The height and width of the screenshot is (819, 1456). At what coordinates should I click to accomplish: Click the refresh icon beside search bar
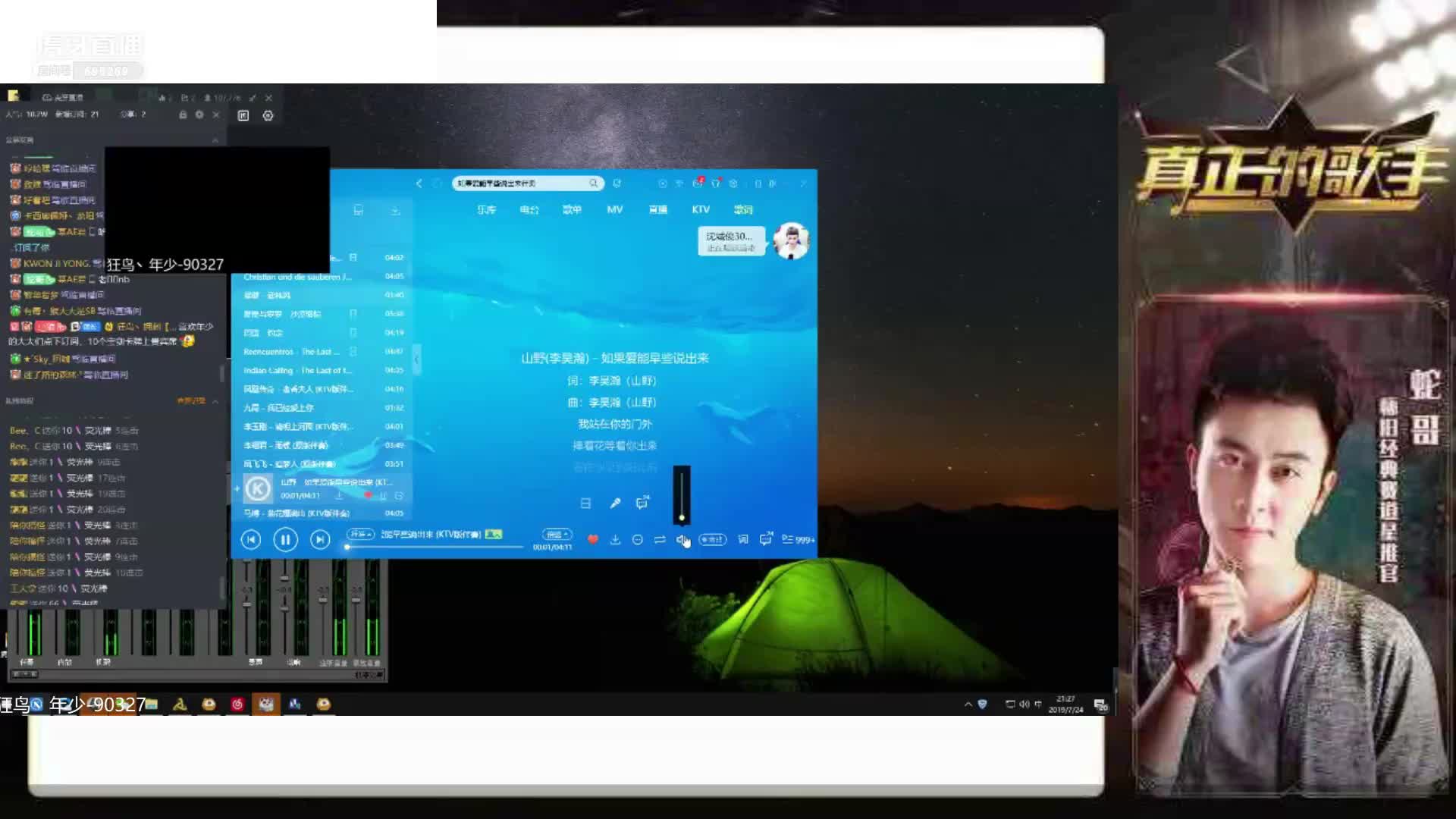pyautogui.click(x=617, y=184)
